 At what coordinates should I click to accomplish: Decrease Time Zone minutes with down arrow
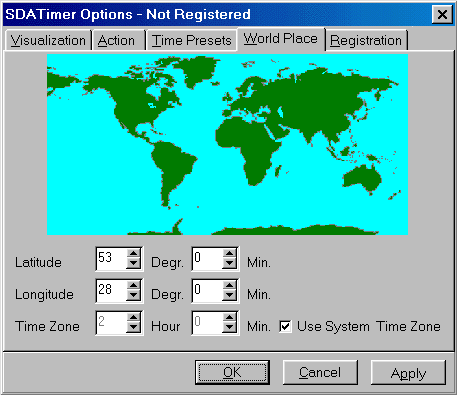pyautogui.click(x=229, y=327)
